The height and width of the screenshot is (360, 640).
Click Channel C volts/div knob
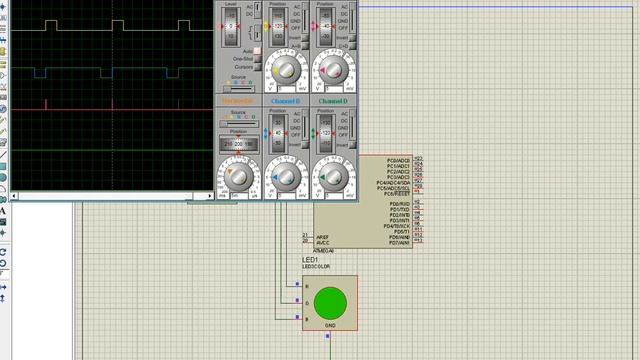click(x=333, y=70)
